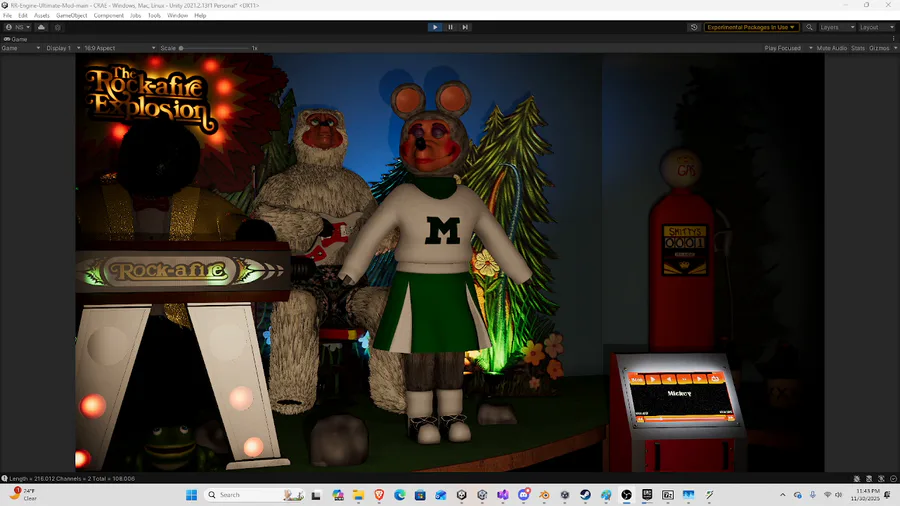Open Visual Studio from the taskbar
Screen dimensions: 900x506
click(503, 495)
